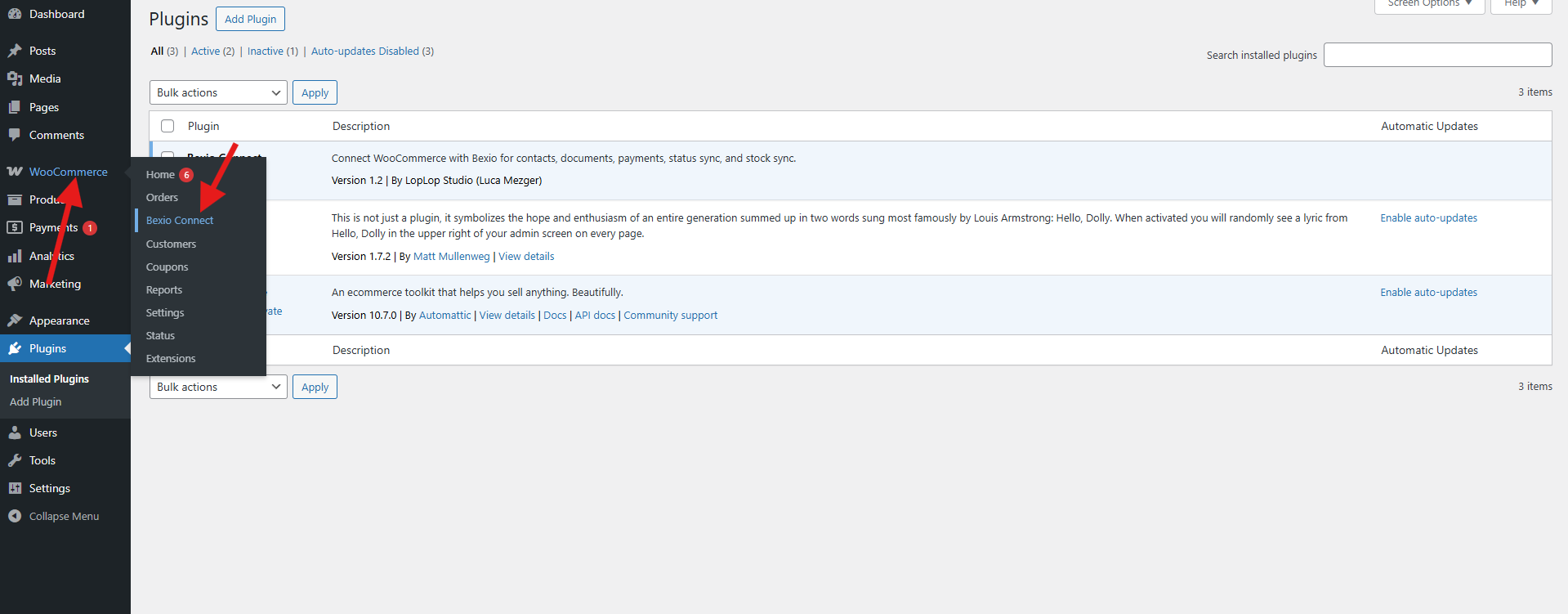Click the bottom Apply button

click(x=315, y=387)
